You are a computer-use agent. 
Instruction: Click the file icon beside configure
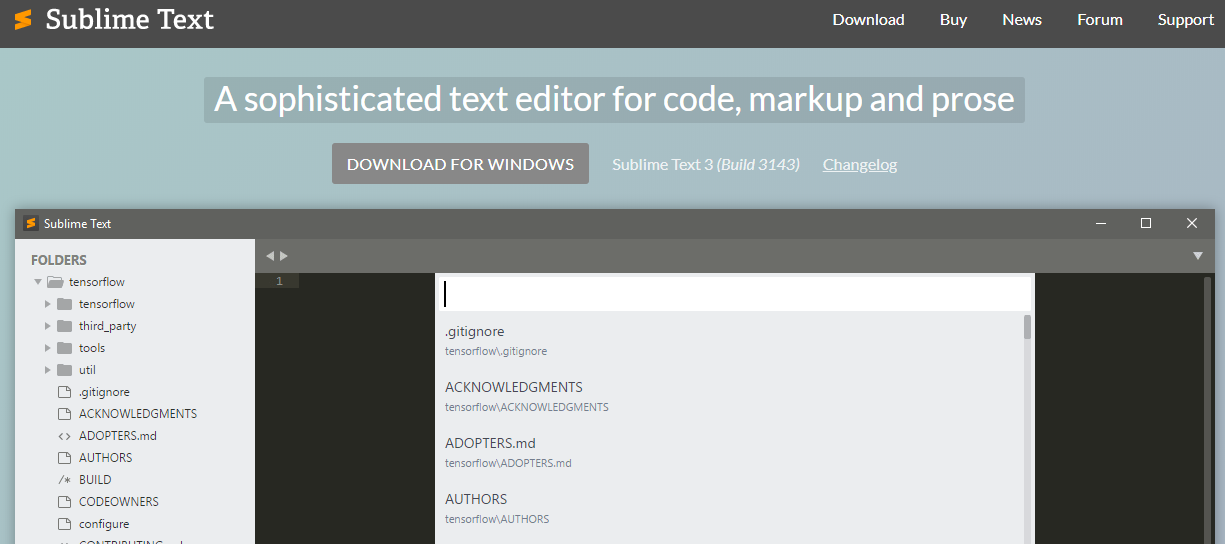pos(64,524)
